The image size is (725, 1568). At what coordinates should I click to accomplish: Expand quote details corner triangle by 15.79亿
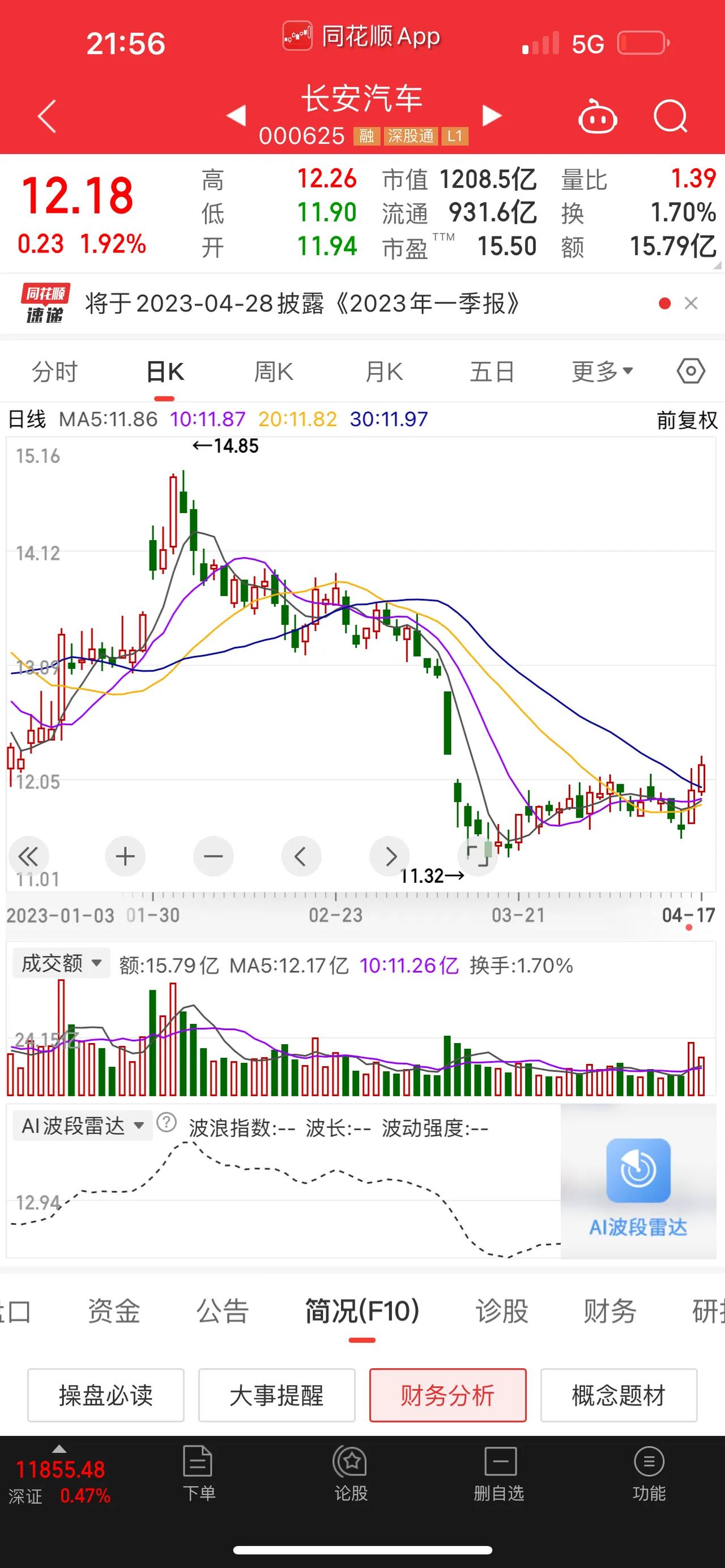pyautogui.click(x=717, y=265)
